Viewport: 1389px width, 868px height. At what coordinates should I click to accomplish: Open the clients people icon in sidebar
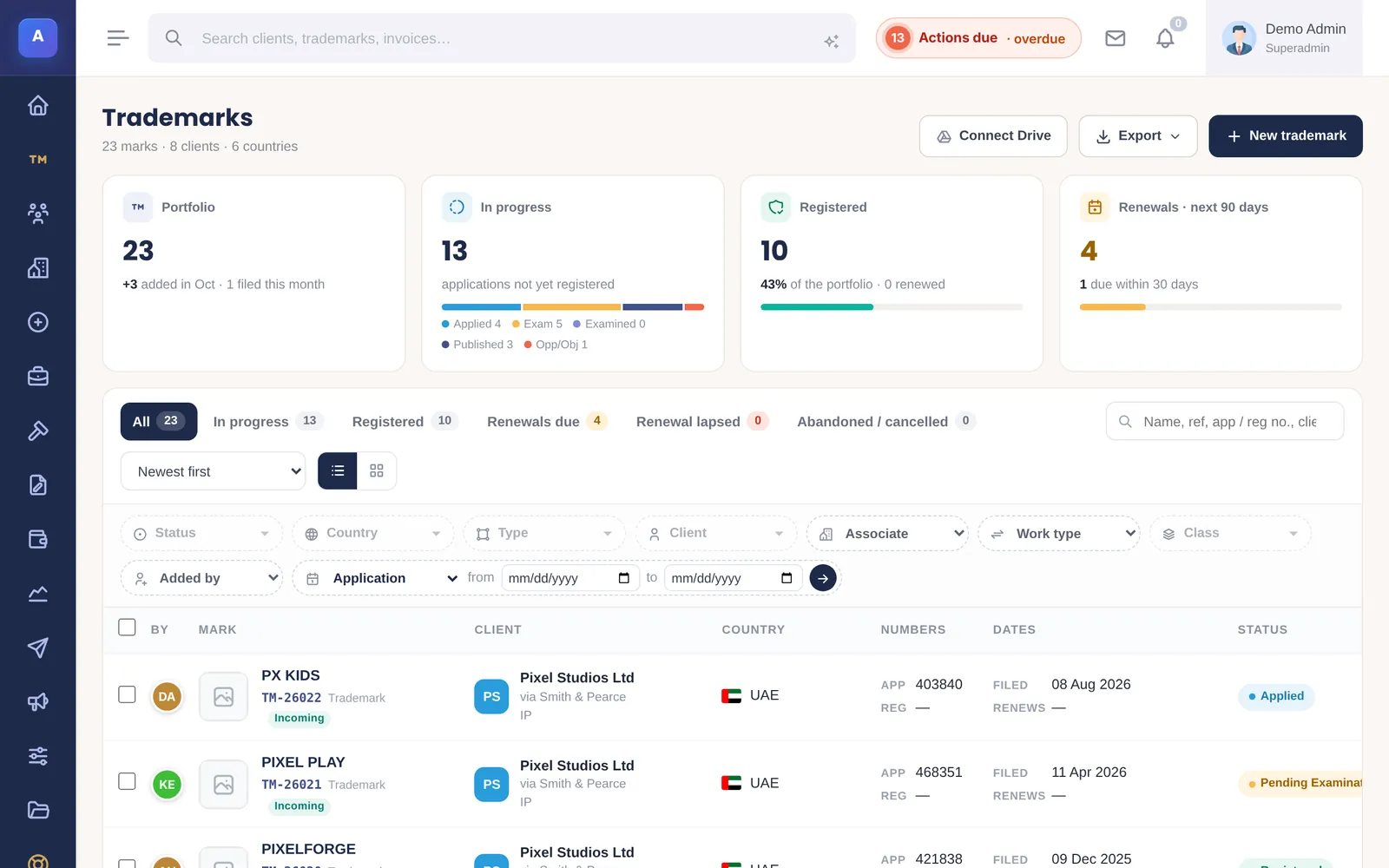tap(37, 214)
